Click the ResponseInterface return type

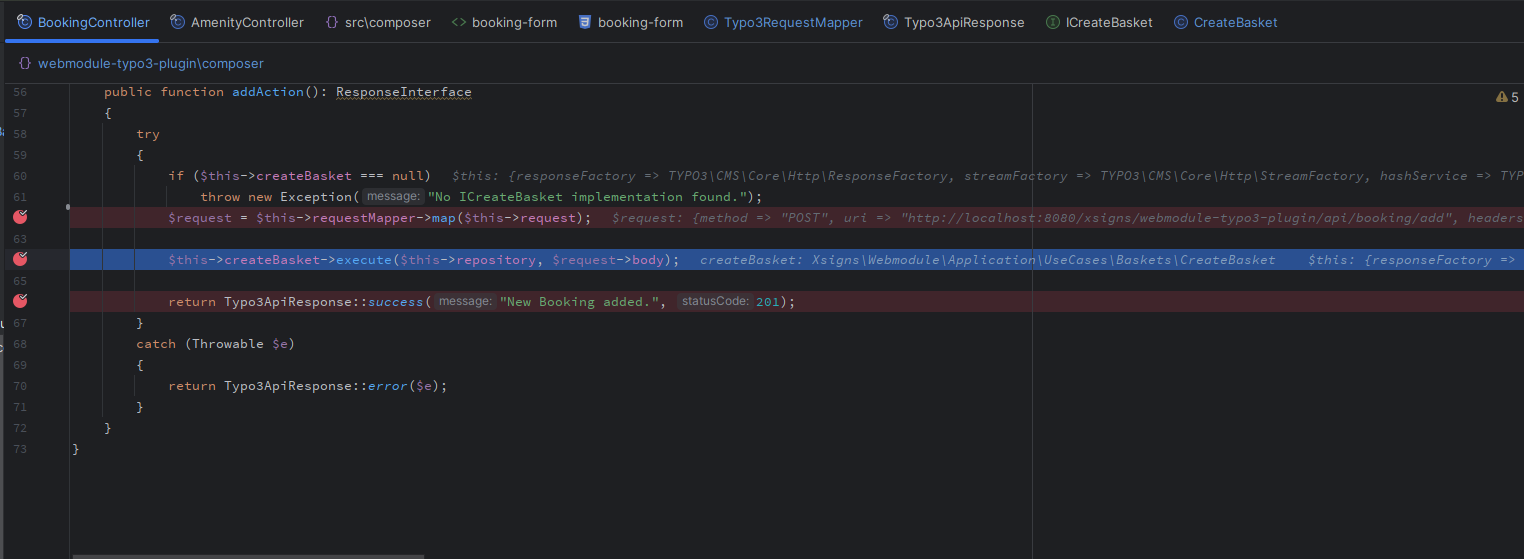coord(403,92)
